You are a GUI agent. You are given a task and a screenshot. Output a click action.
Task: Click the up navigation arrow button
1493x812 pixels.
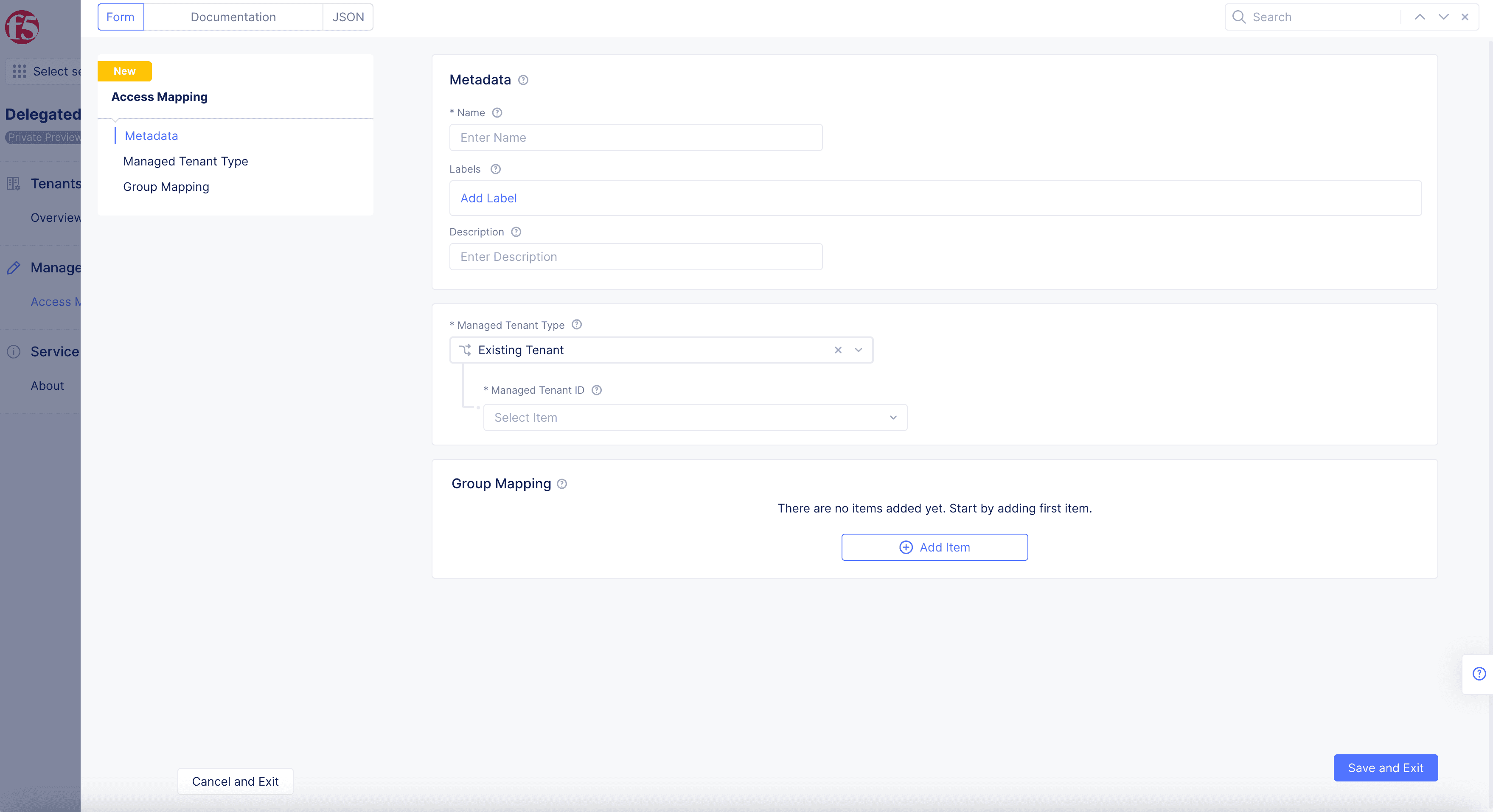pyautogui.click(x=1420, y=17)
